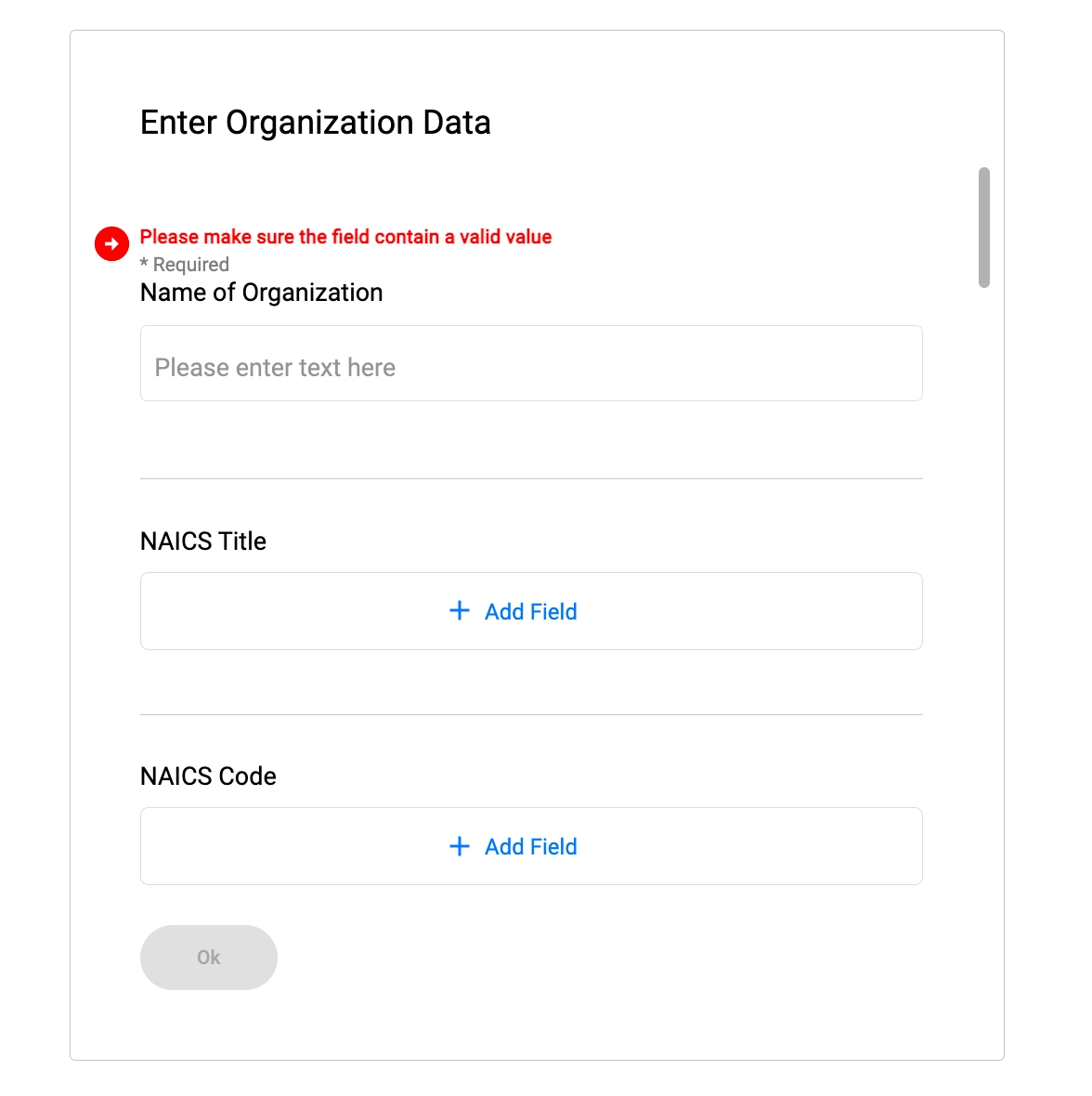The width and height of the screenshot is (1092, 1096).
Task: Click the red validation error message
Action: [345, 237]
